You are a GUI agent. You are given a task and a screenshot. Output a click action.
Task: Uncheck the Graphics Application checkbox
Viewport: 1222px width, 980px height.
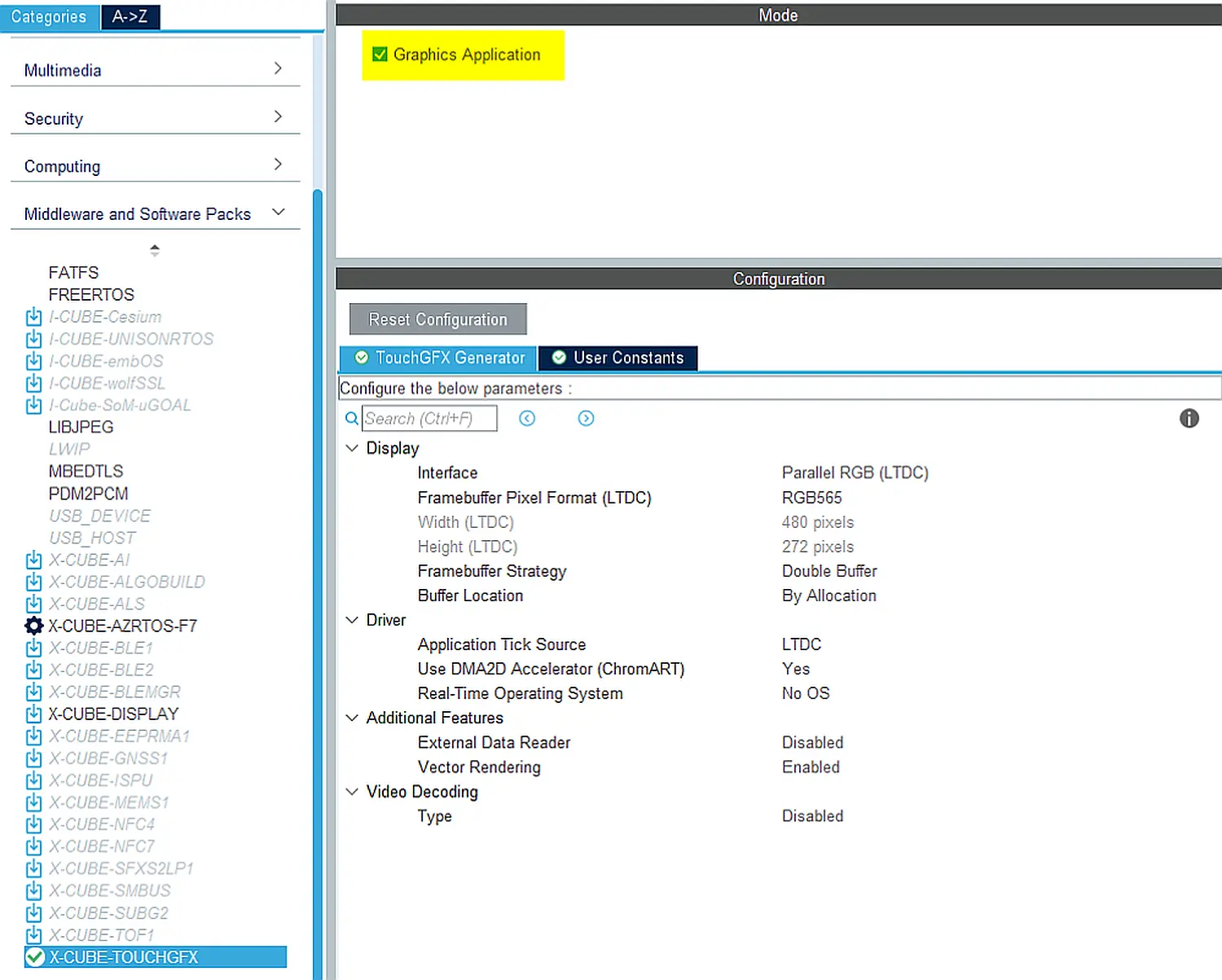tap(380, 55)
